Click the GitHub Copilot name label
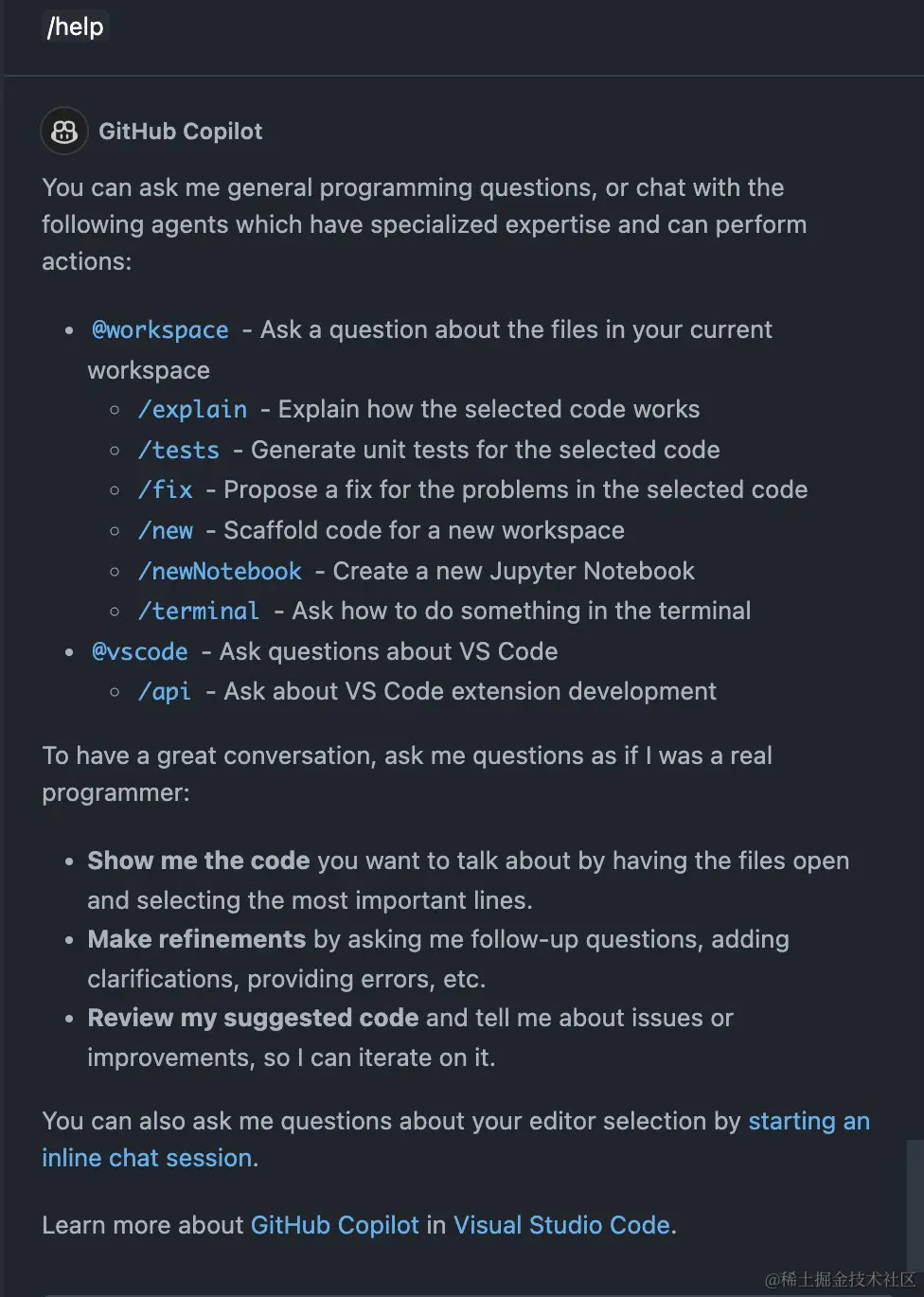 181,132
